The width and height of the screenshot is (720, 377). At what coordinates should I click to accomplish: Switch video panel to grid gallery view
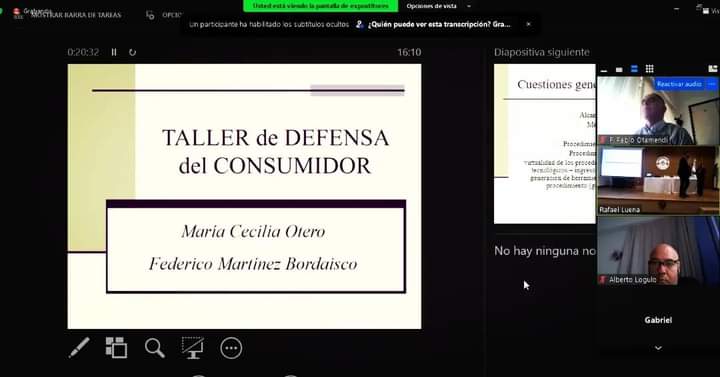649,69
